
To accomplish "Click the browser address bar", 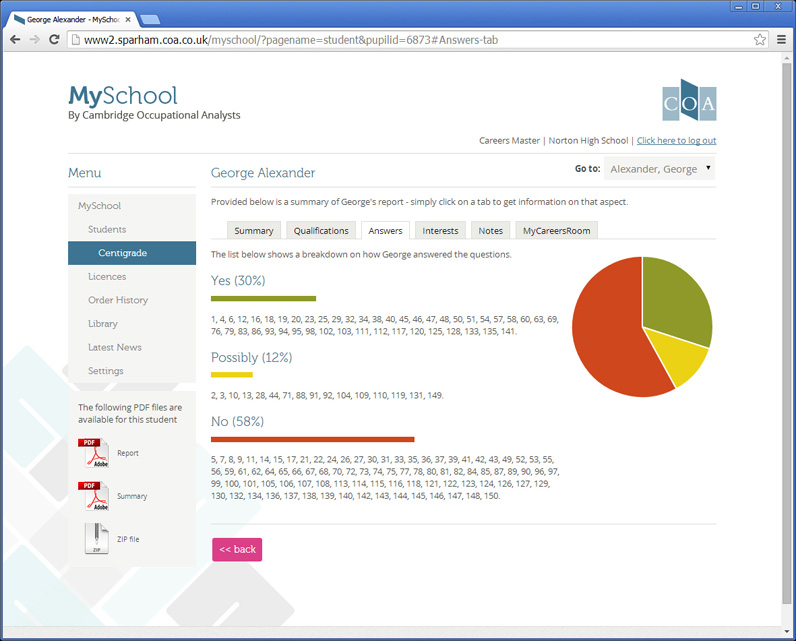I will (400, 40).
